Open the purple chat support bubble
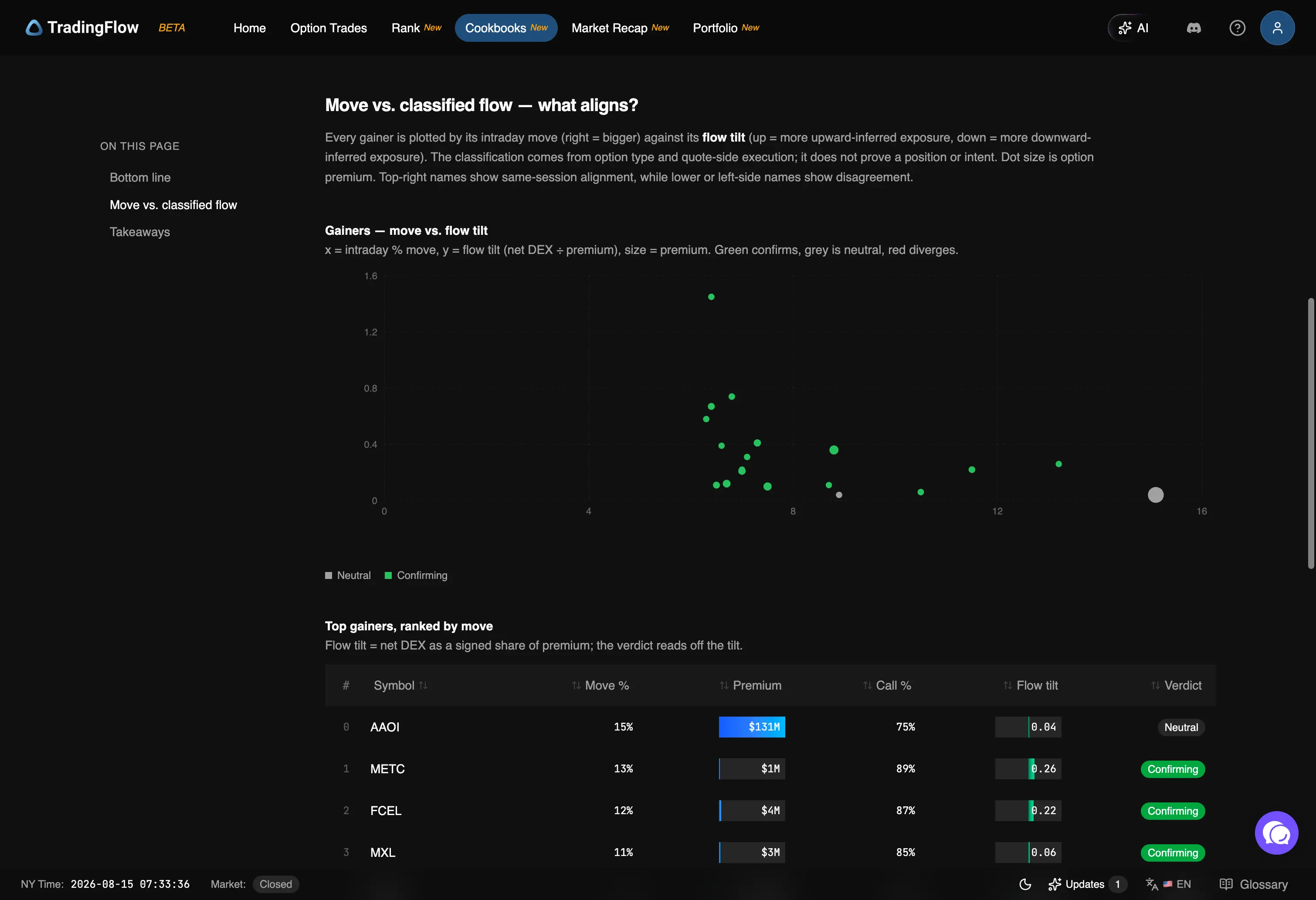 [x=1276, y=832]
